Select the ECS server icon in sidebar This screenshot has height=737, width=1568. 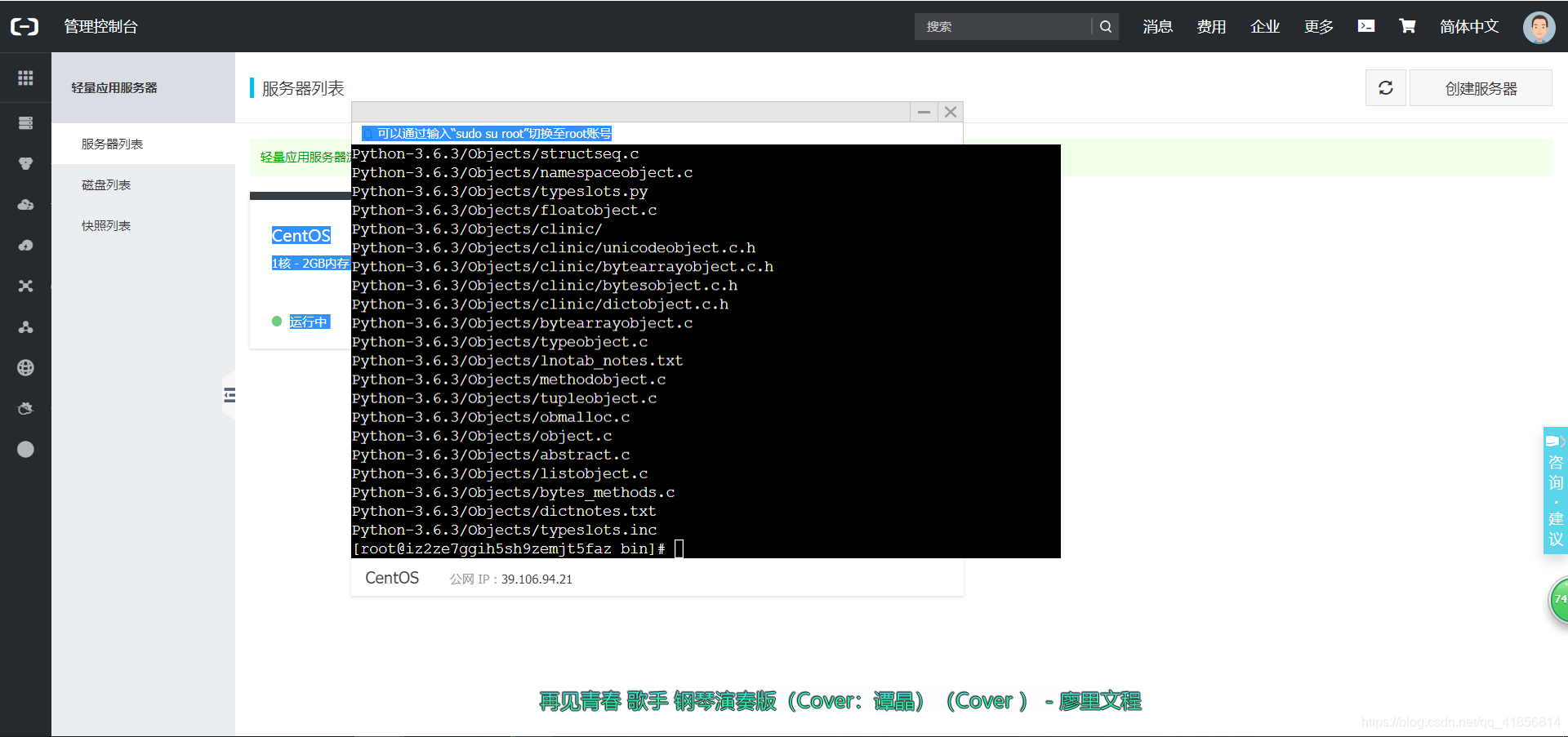(x=25, y=122)
